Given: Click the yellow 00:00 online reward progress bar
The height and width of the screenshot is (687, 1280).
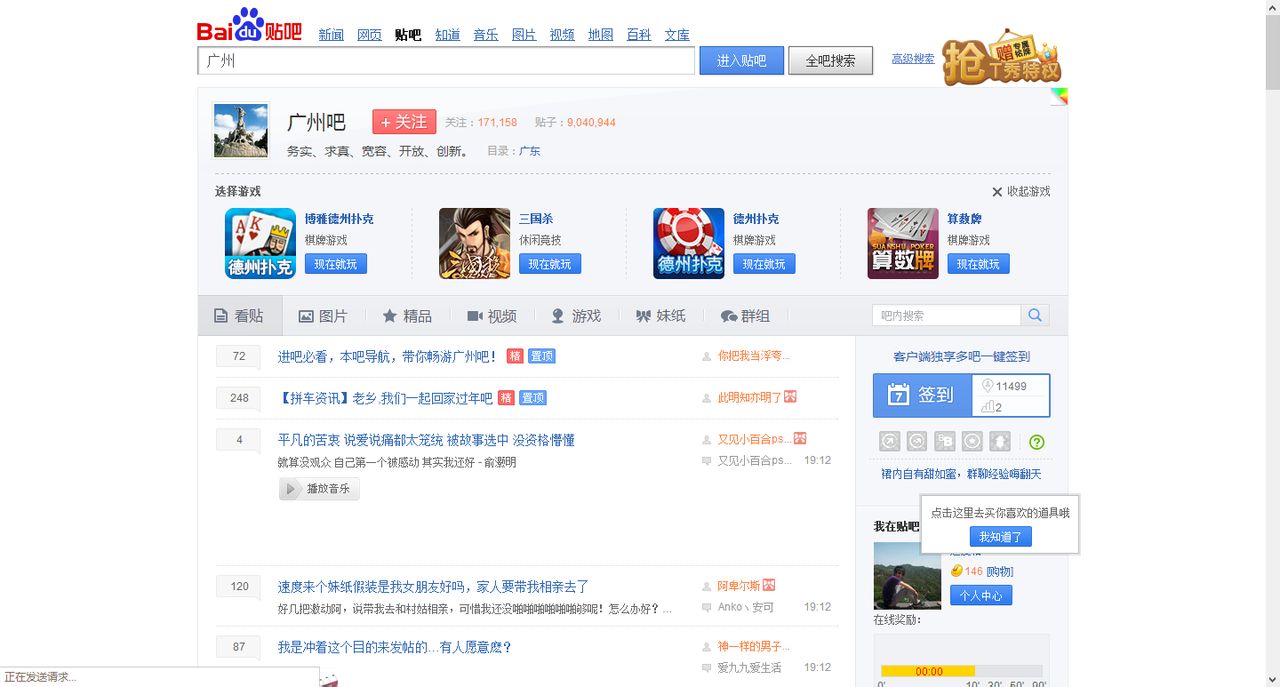Looking at the screenshot, I should (x=928, y=671).
